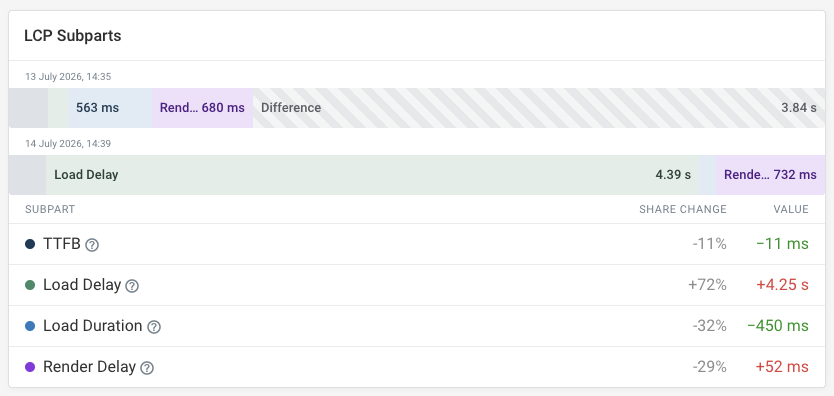Click the VALUE column header
The width and height of the screenshot is (834, 396).
[x=791, y=209]
